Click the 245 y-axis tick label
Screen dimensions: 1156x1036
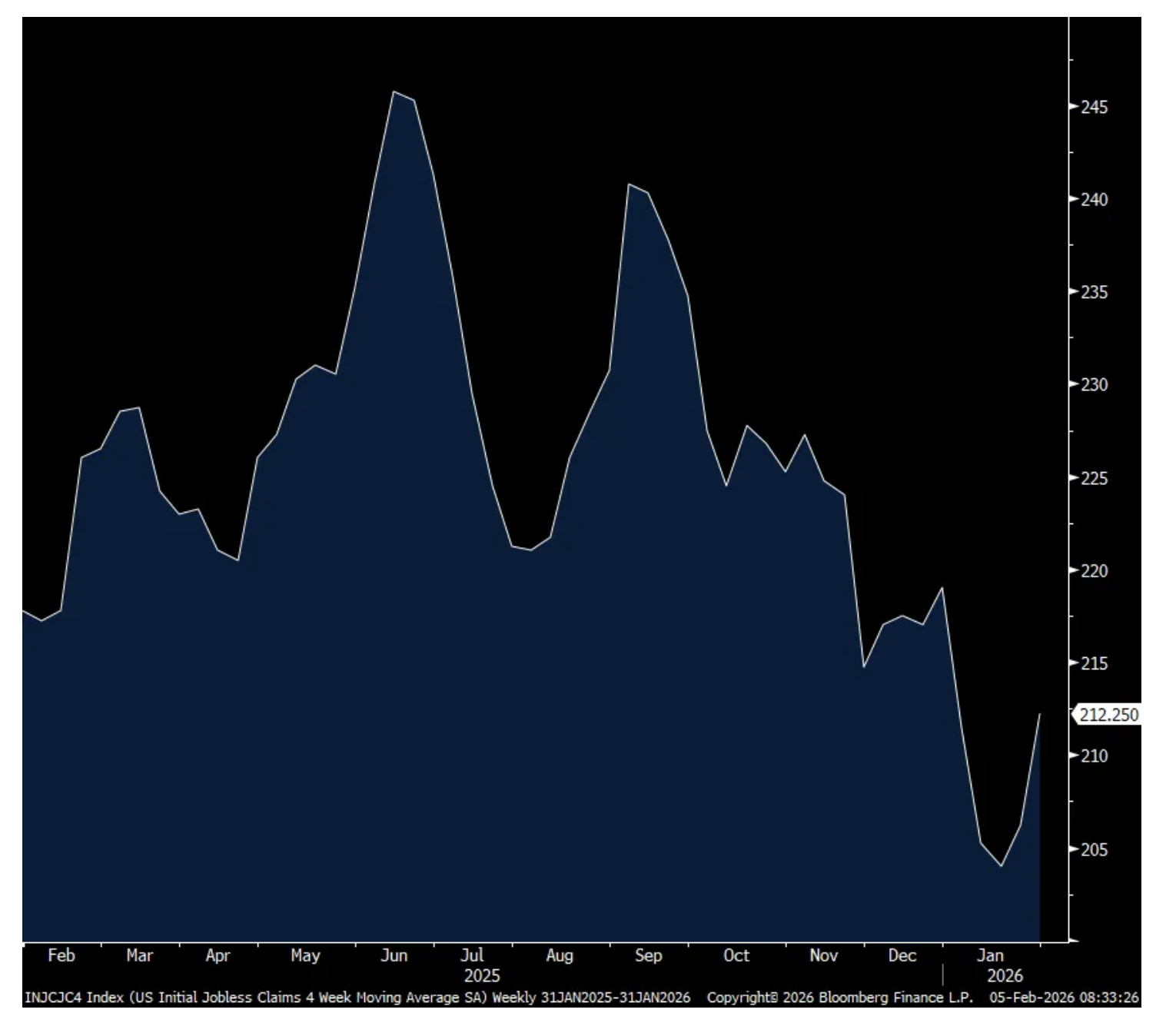[1094, 107]
